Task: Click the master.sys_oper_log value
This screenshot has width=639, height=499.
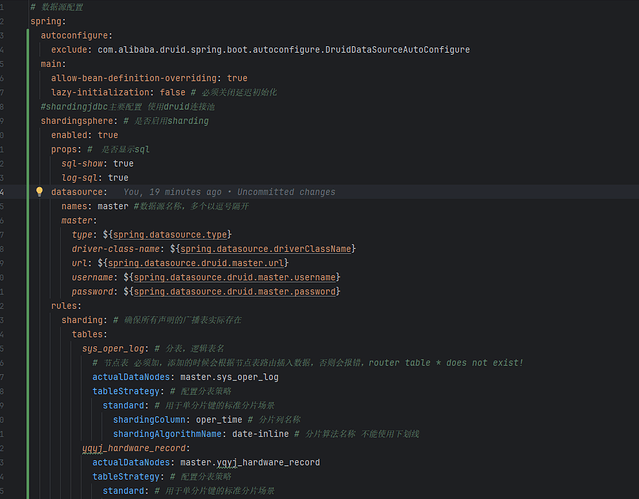Action: pyautogui.click(x=229, y=377)
